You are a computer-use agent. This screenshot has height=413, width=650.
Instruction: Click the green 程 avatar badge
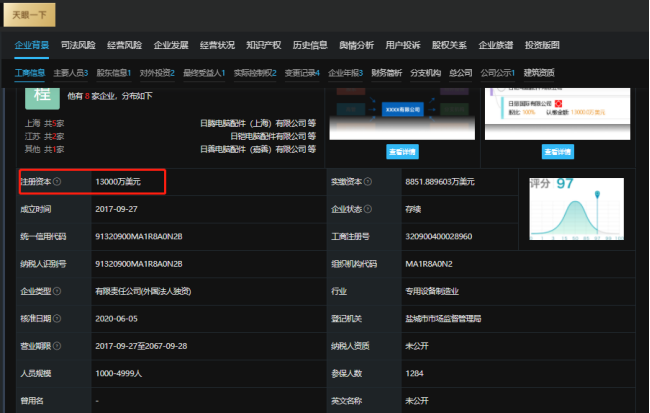point(42,97)
